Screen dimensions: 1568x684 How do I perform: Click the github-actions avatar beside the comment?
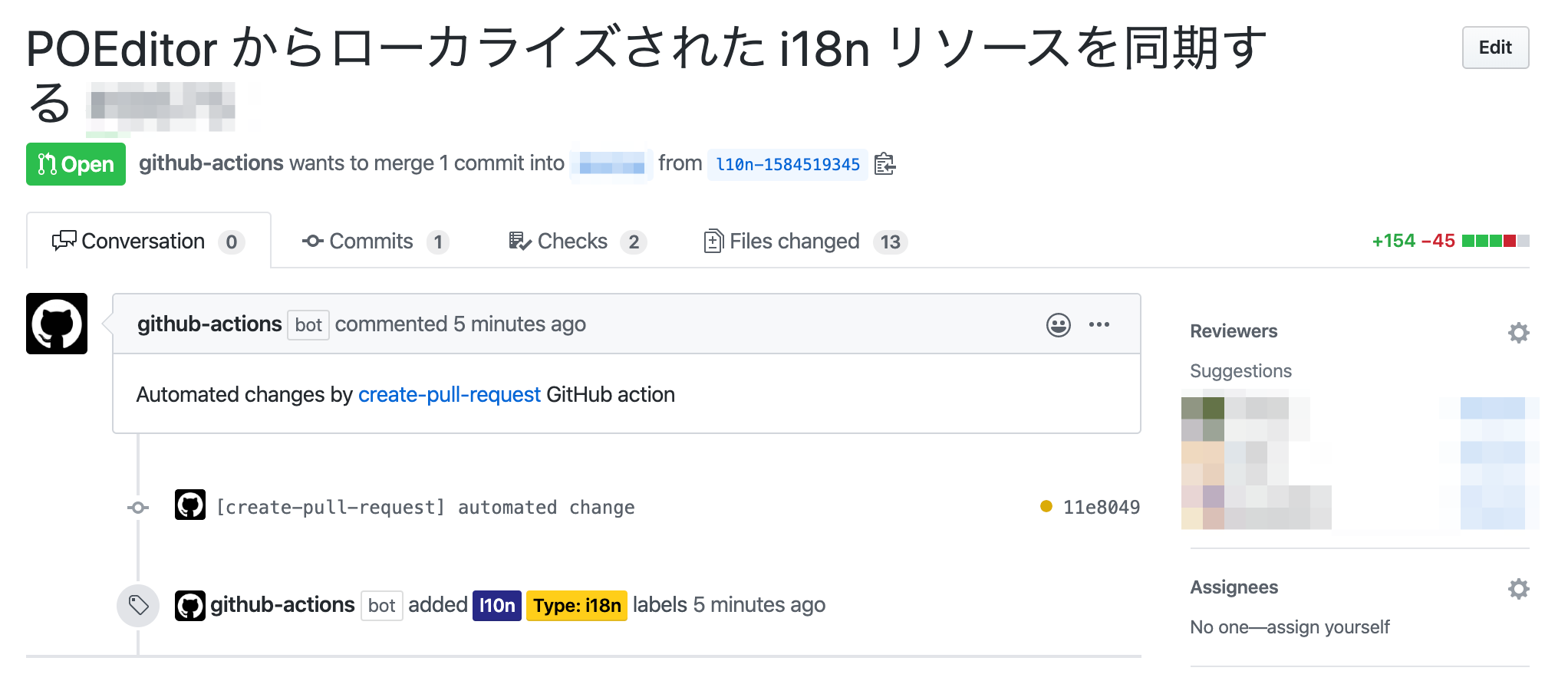(57, 324)
